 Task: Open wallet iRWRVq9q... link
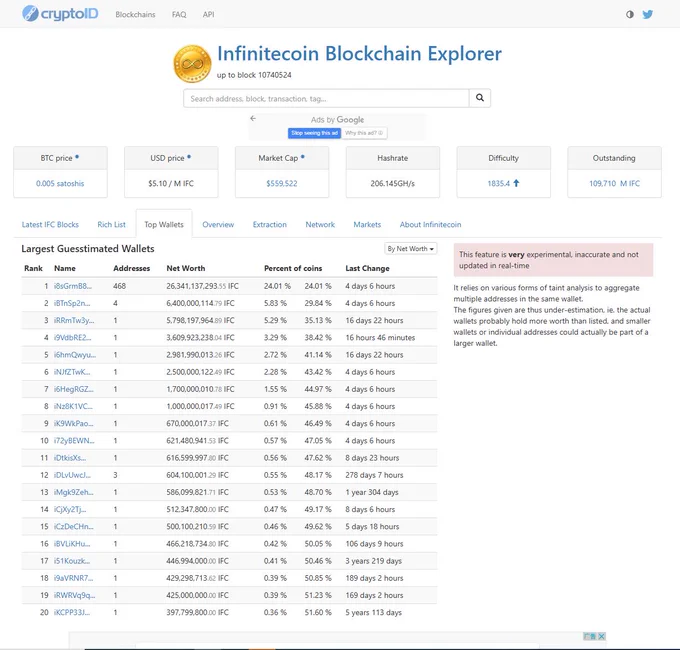(75, 595)
